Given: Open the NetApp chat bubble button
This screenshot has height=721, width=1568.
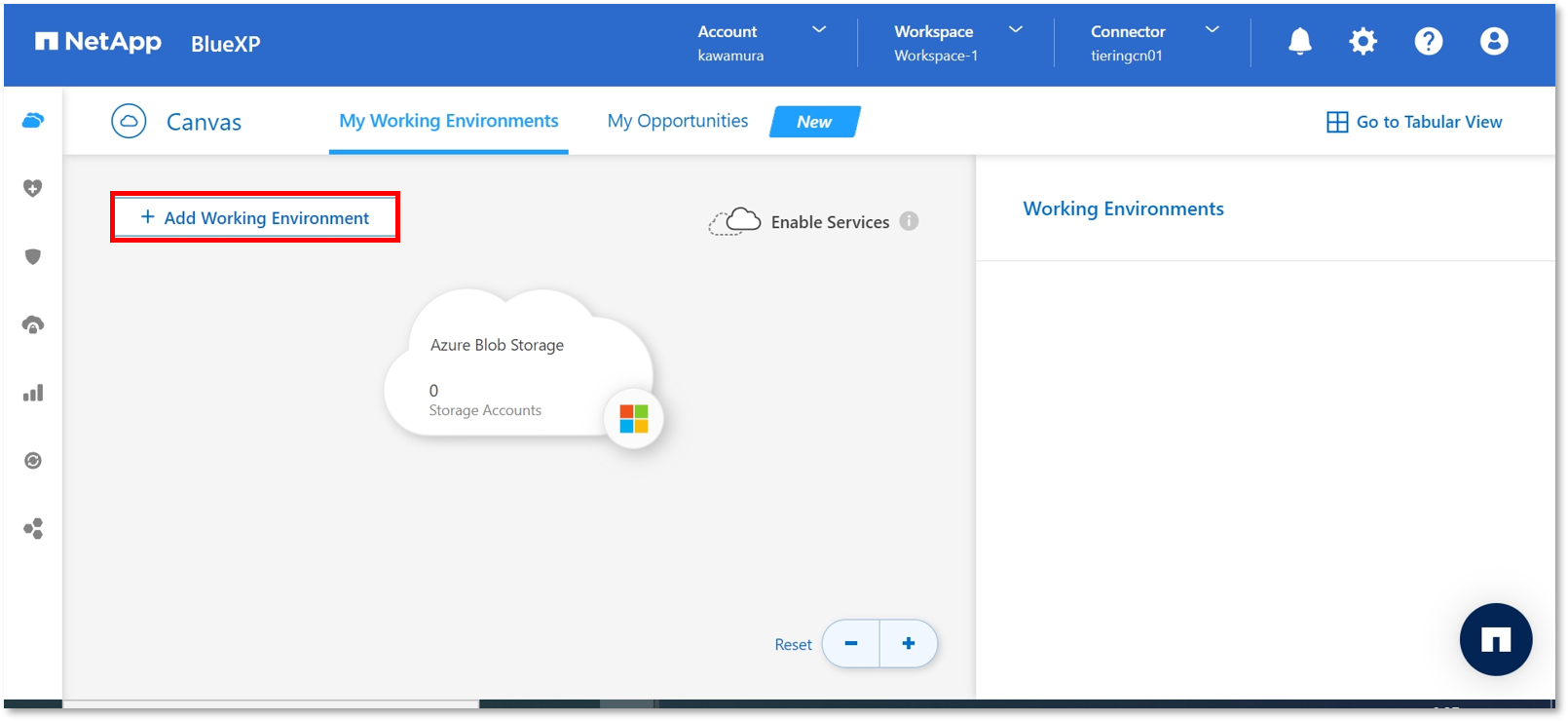Looking at the screenshot, I should point(1496,639).
